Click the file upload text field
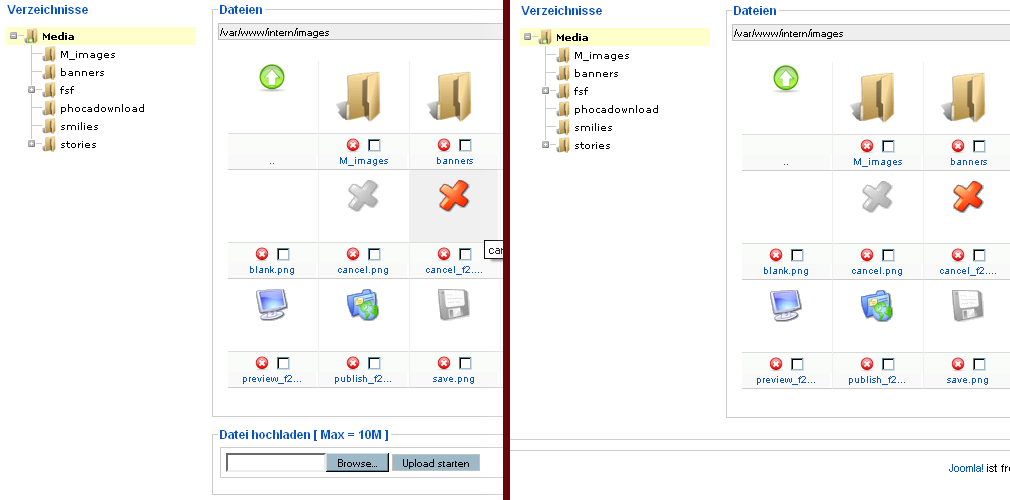The image size is (1010, 500). pyautogui.click(x=276, y=463)
